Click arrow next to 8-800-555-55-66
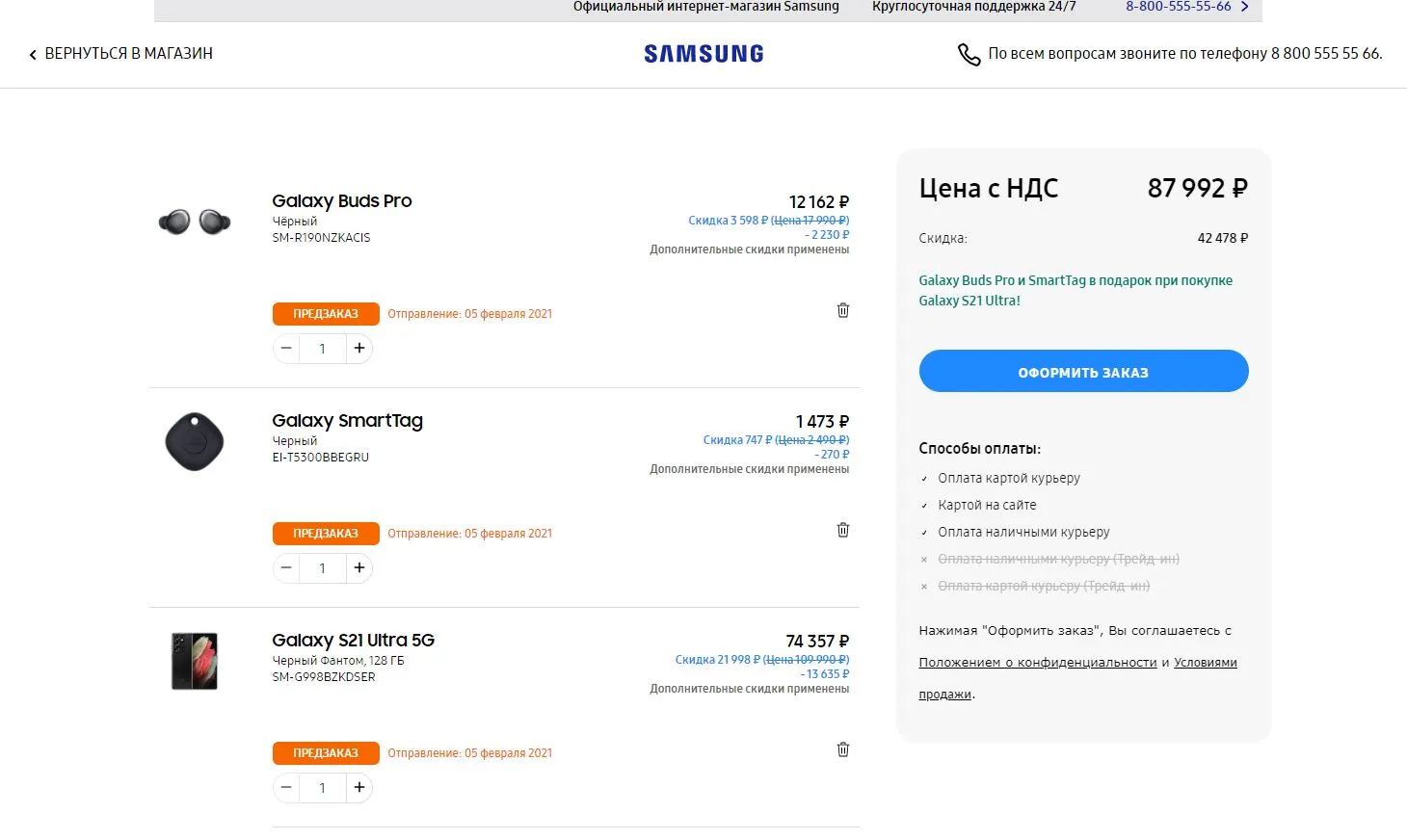The image size is (1407, 840). 1245,7
